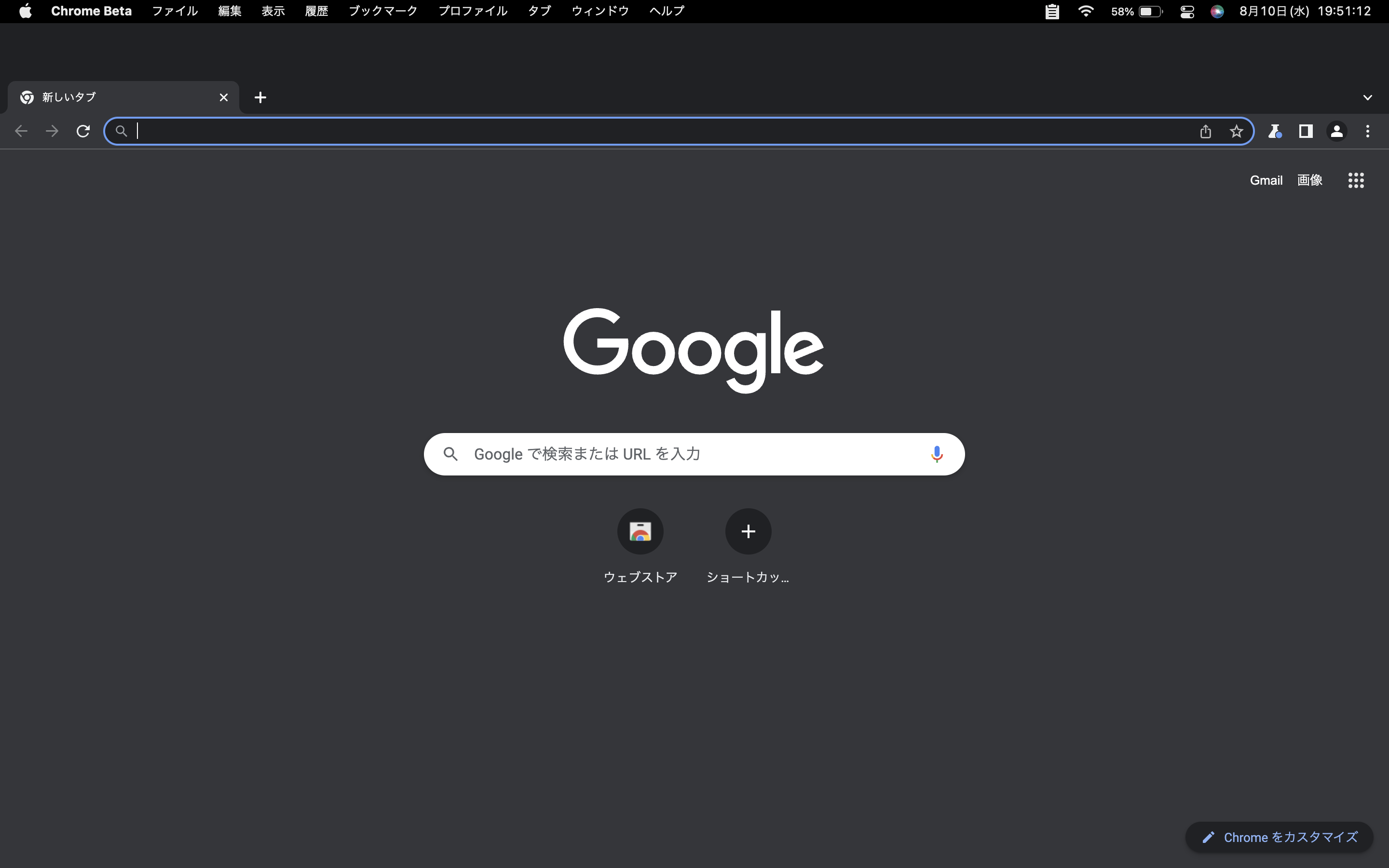
Task: Open the Web Store shortcut tile
Action: 640,531
